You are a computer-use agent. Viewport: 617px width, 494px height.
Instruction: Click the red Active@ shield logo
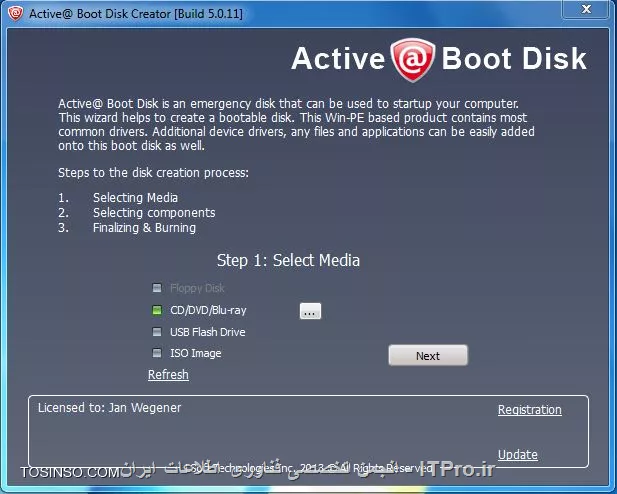point(412,59)
